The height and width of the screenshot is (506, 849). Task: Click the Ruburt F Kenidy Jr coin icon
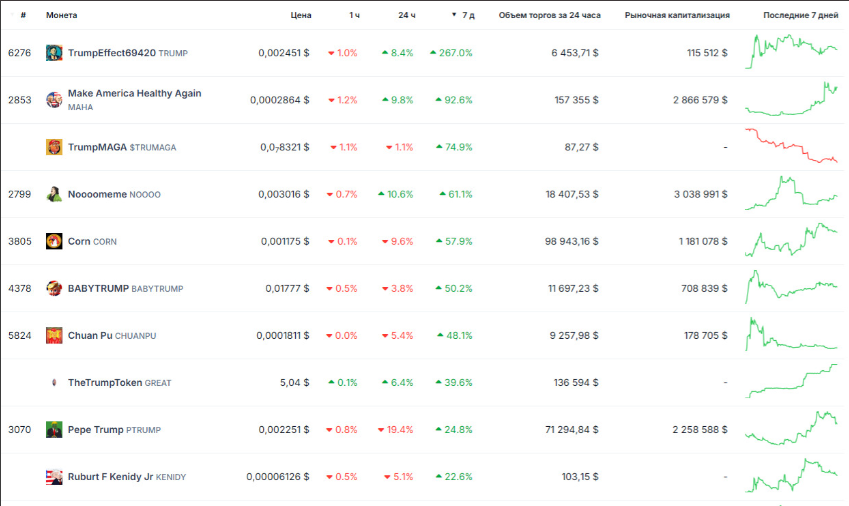[54, 477]
